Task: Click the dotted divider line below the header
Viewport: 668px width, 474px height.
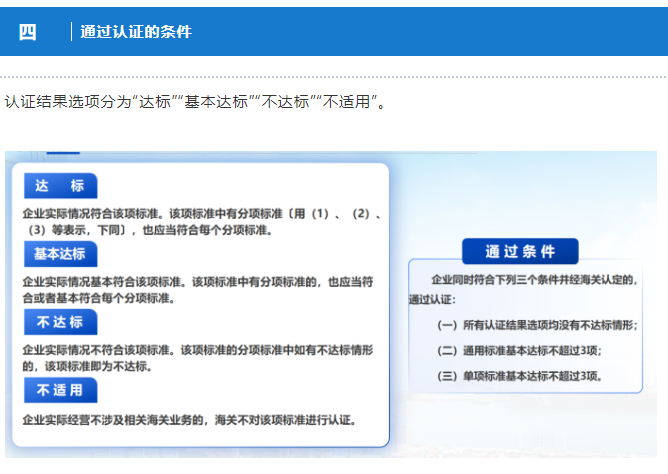Action: point(334,77)
